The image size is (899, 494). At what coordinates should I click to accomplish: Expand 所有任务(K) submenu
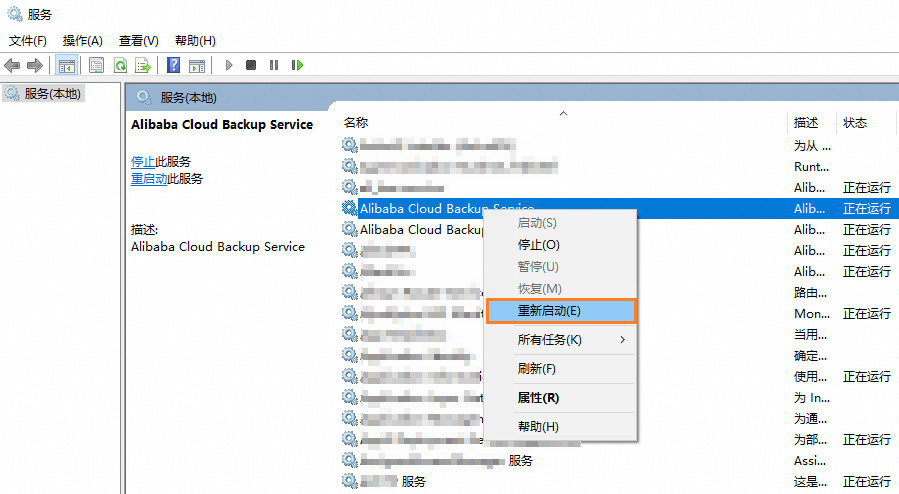[x=561, y=340]
